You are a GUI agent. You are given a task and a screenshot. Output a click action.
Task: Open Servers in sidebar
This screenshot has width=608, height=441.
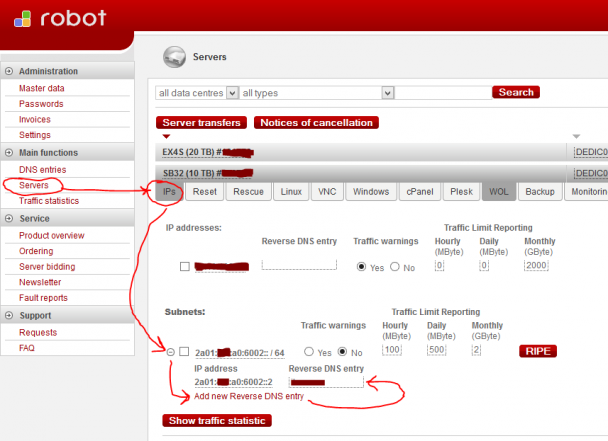34,185
